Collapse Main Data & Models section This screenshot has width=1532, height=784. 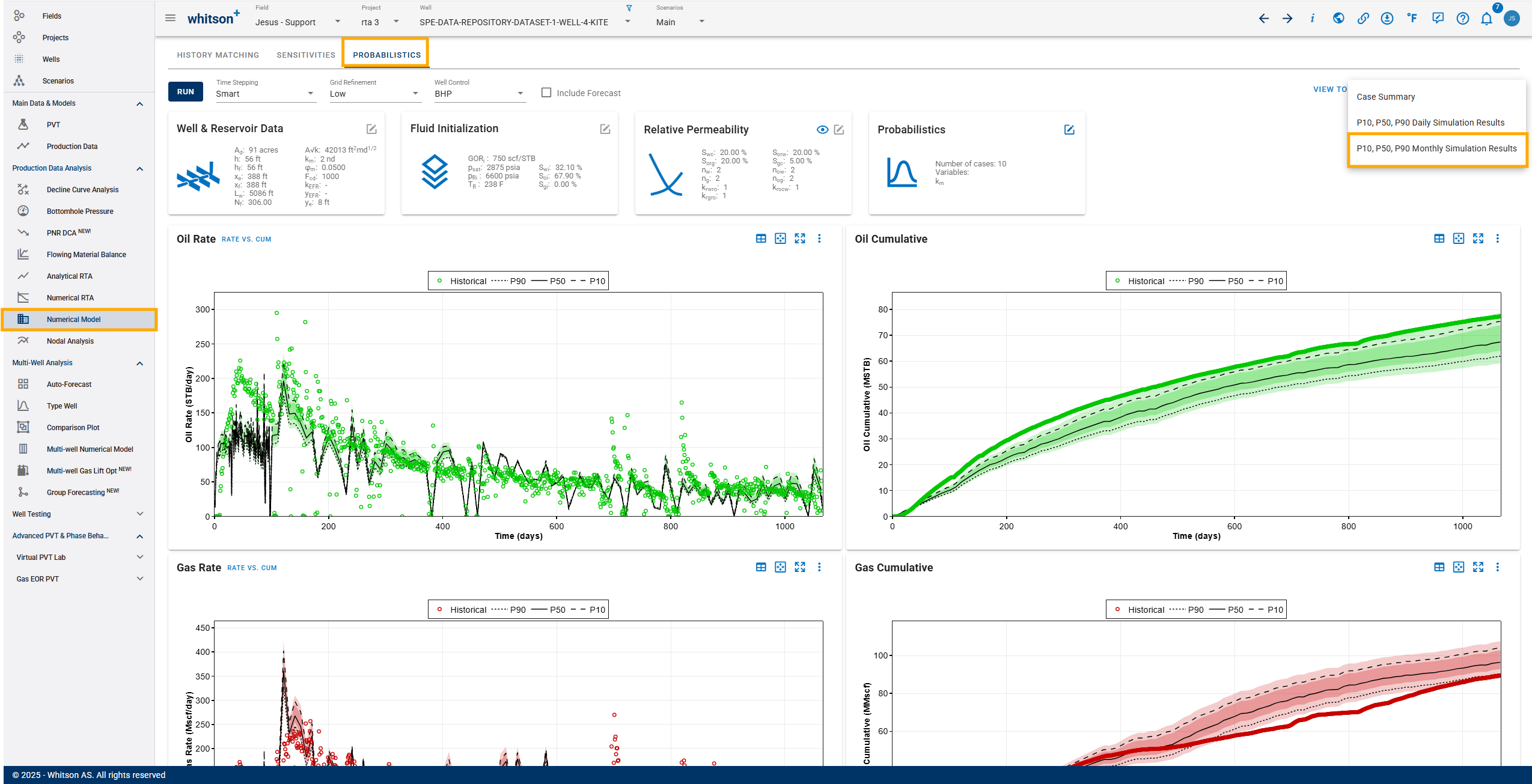coord(139,103)
